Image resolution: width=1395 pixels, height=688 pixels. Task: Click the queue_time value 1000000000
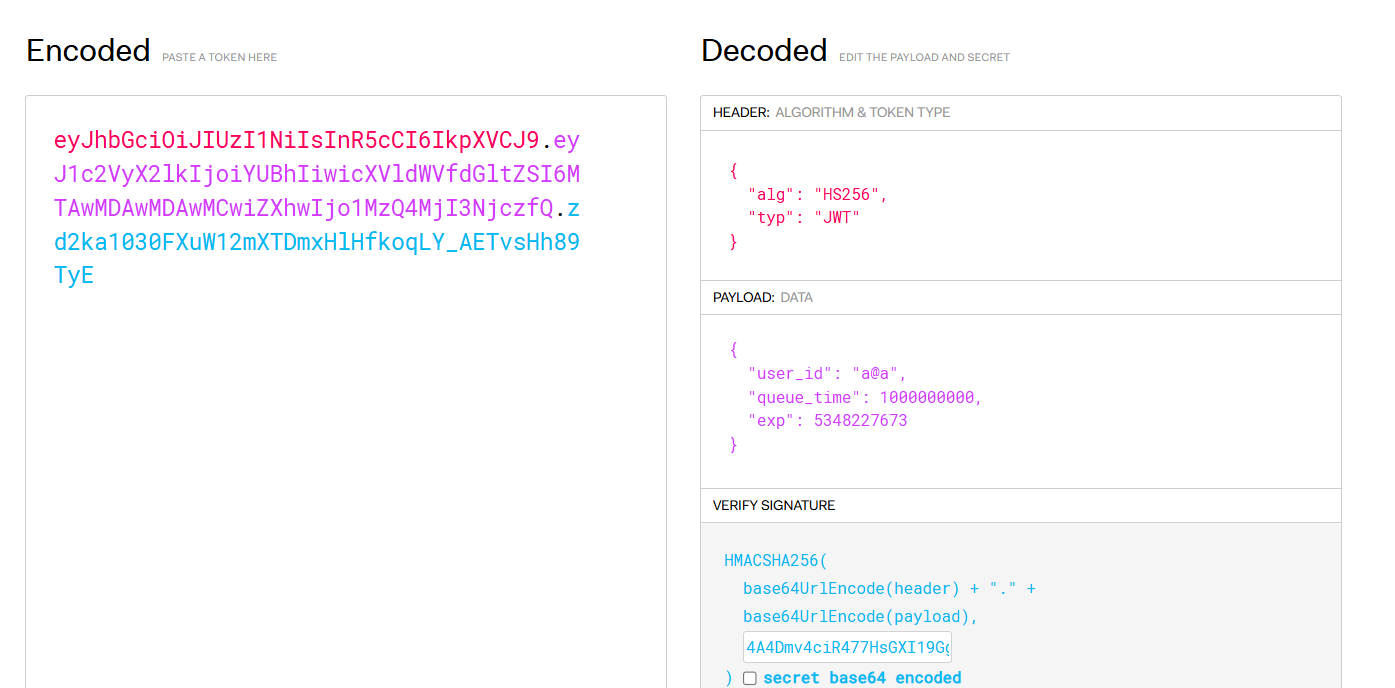pyautogui.click(x=930, y=397)
